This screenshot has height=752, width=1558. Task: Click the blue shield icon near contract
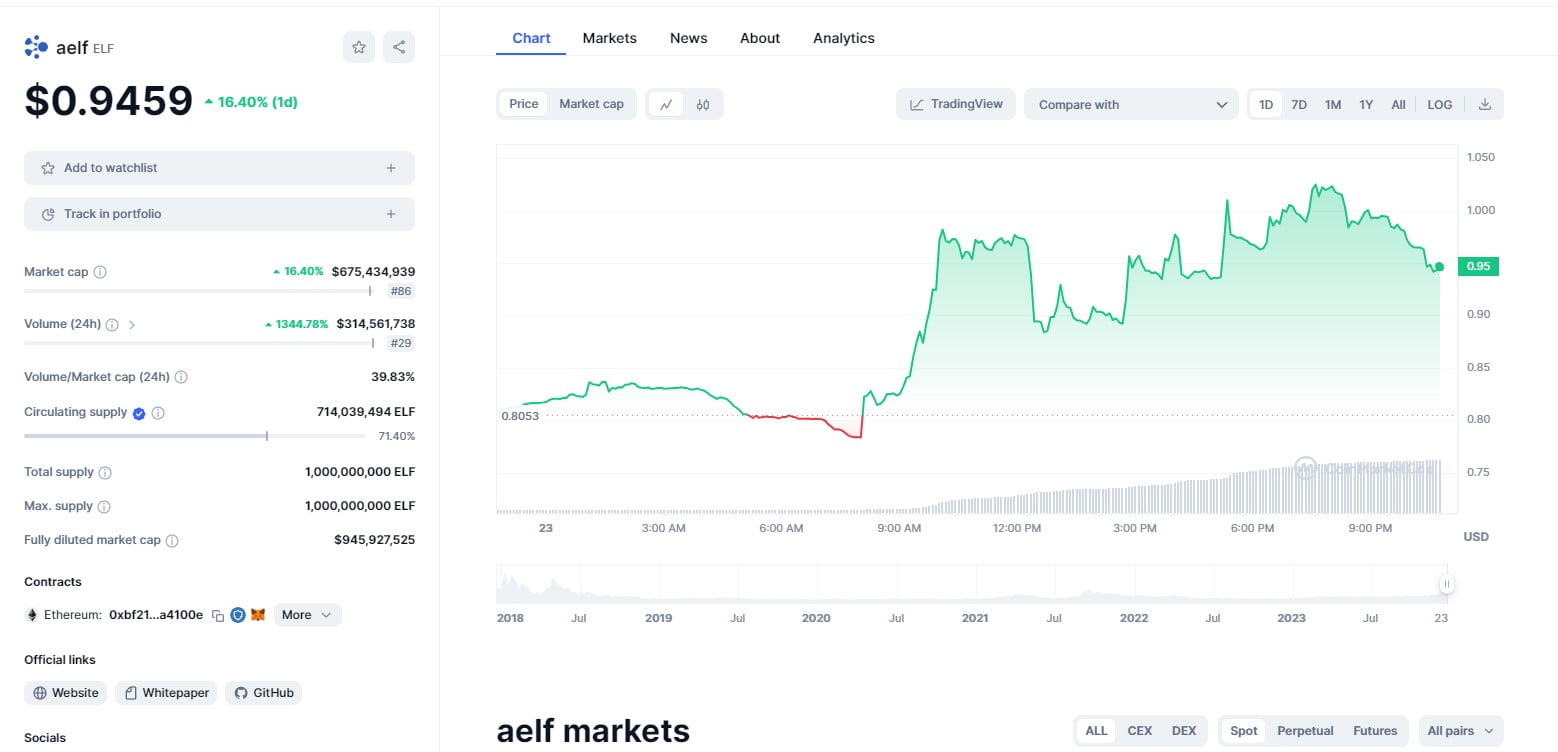(238, 615)
